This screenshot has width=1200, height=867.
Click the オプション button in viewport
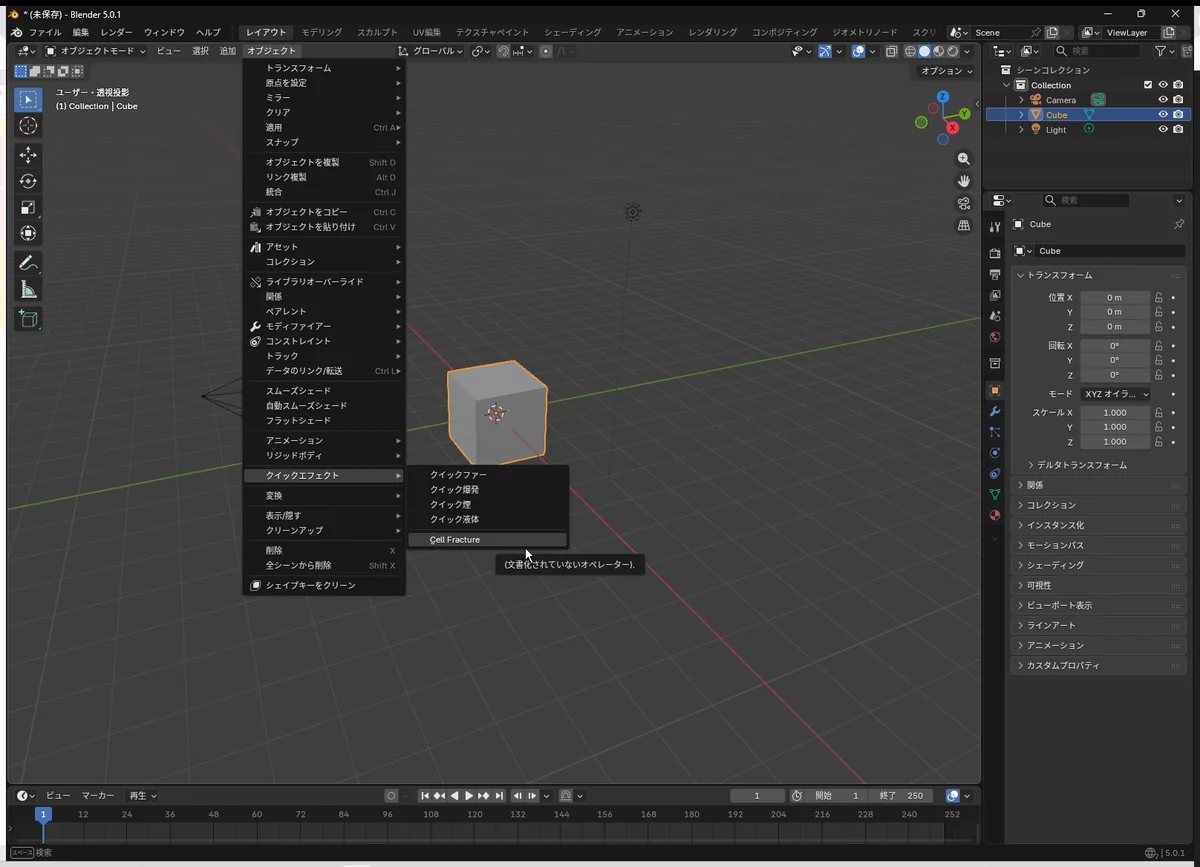pyautogui.click(x=946, y=71)
